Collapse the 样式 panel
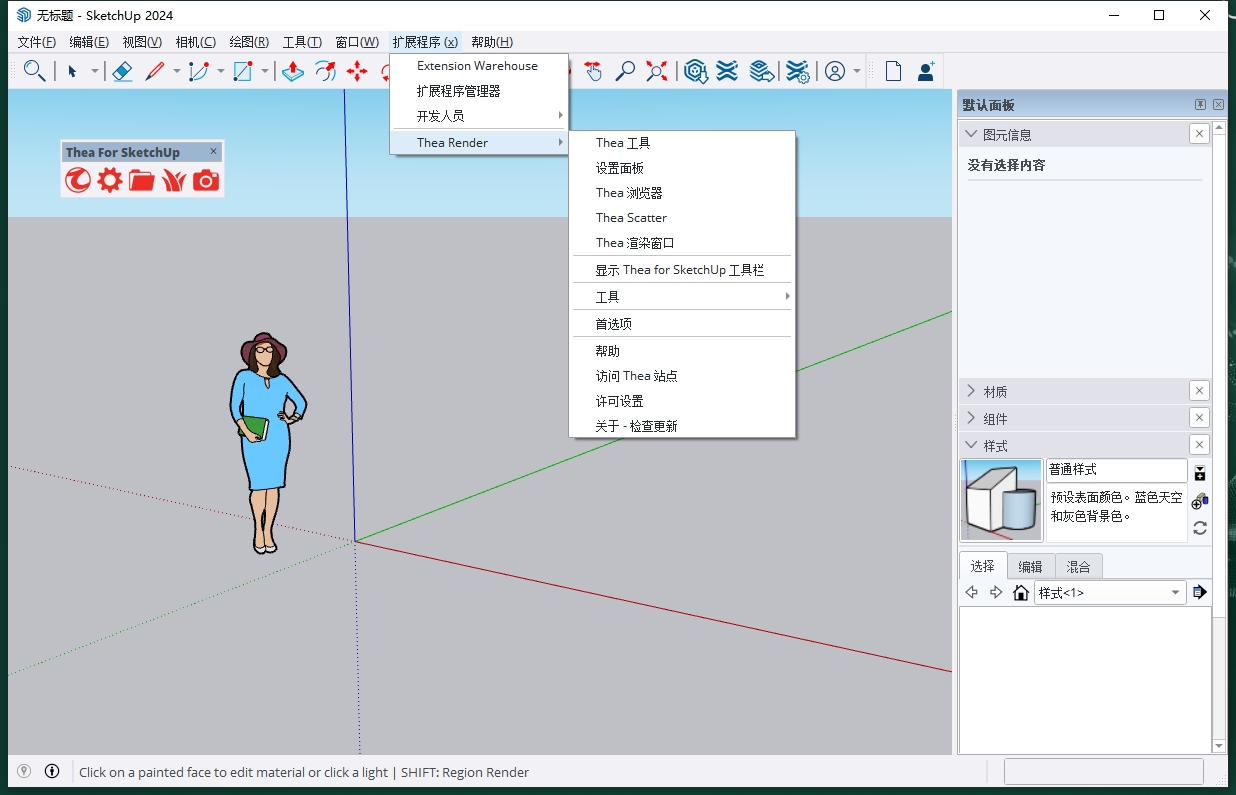 click(970, 445)
